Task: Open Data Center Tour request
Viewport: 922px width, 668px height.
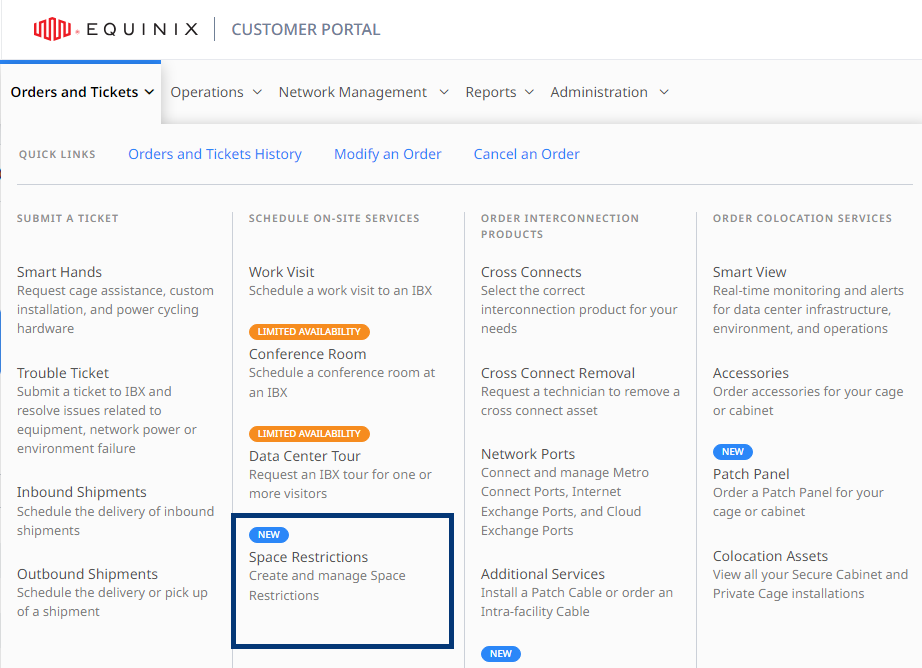Action: click(x=305, y=456)
